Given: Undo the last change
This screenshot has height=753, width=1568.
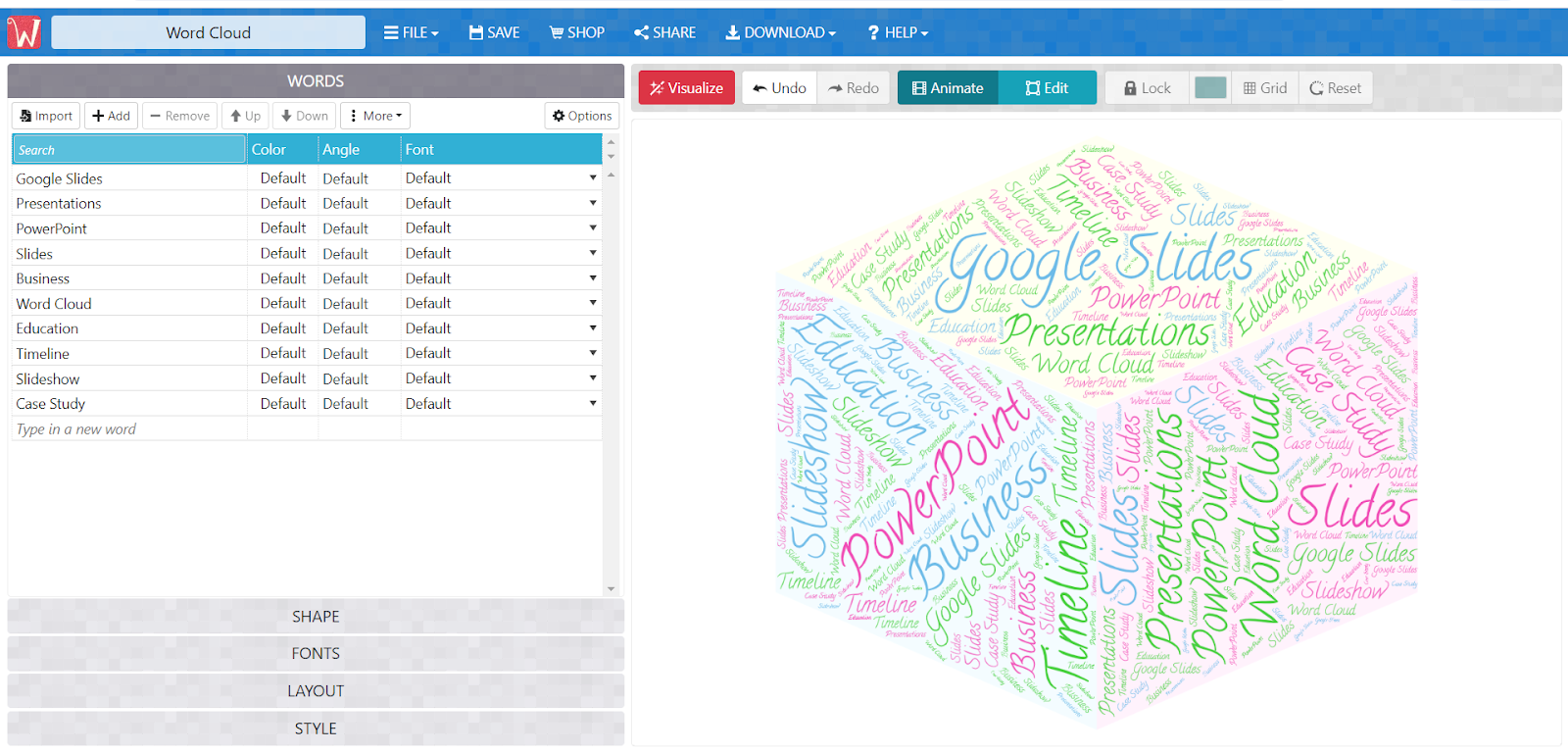Looking at the screenshot, I should [779, 88].
